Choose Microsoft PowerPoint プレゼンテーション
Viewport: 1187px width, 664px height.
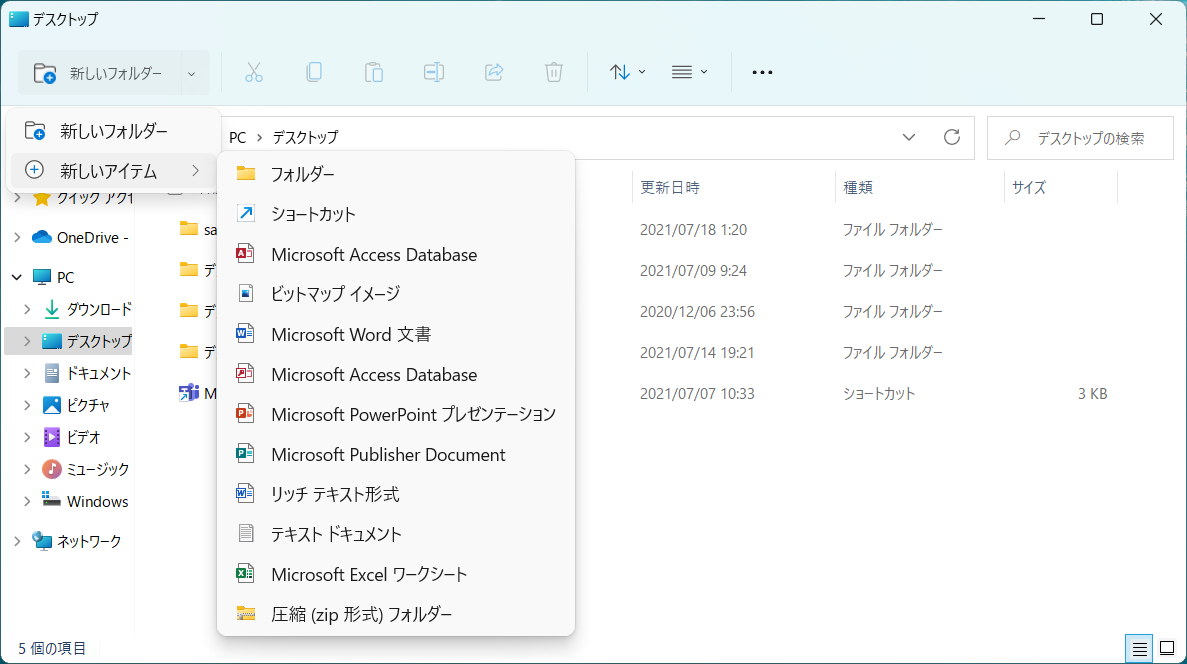tap(396, 414)
